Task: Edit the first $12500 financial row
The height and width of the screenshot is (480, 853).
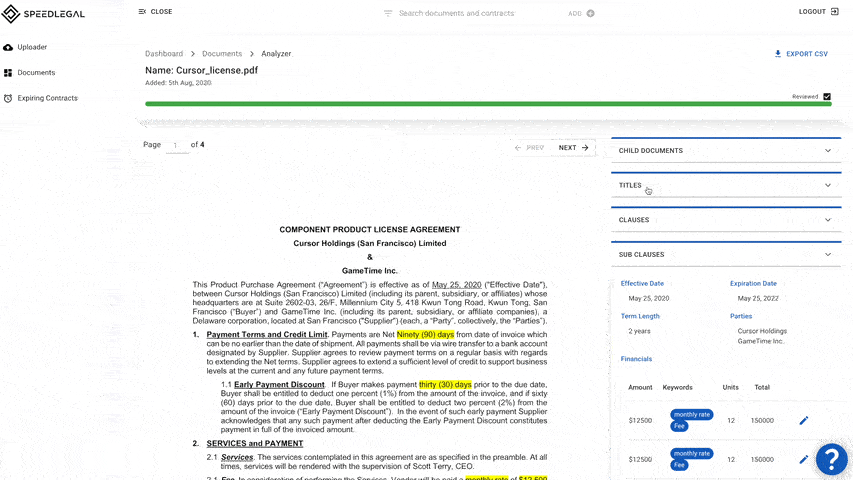Action: (x=803, y=420)
